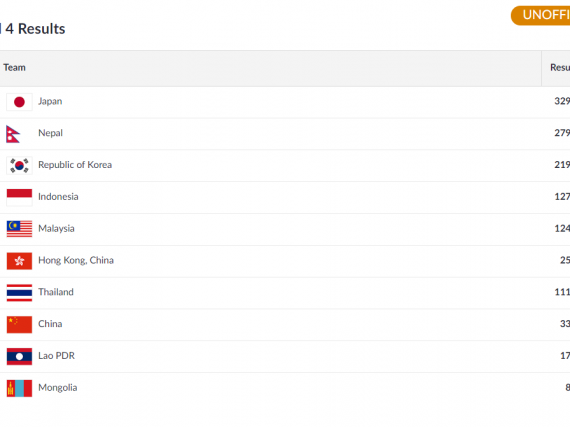Click the Nepal flag icon

click(x=13, y=134)
